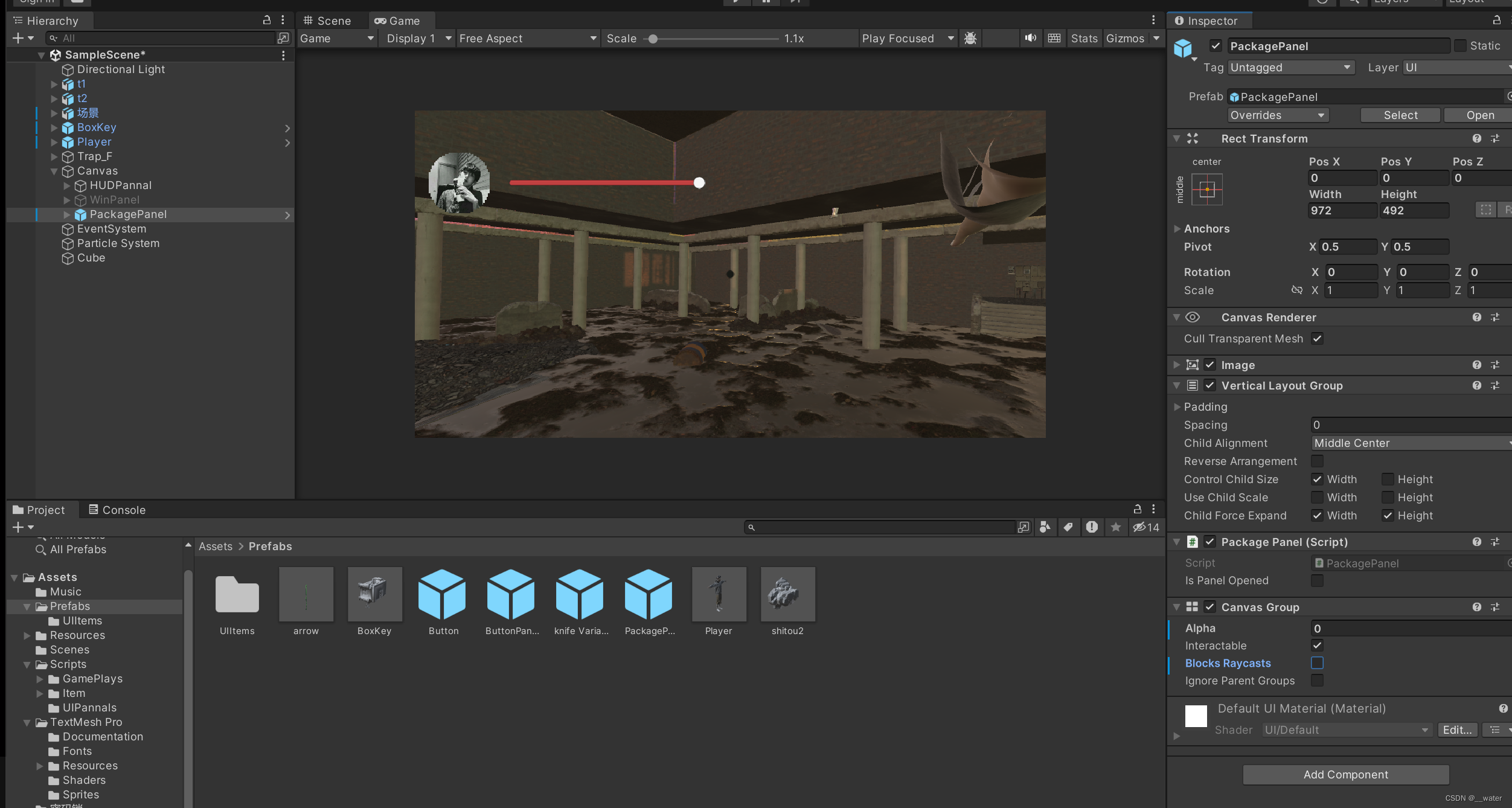Uncheck Cull Transparent Mesh
This screenshot has width=1512, height=808.
pos(1317,339)
